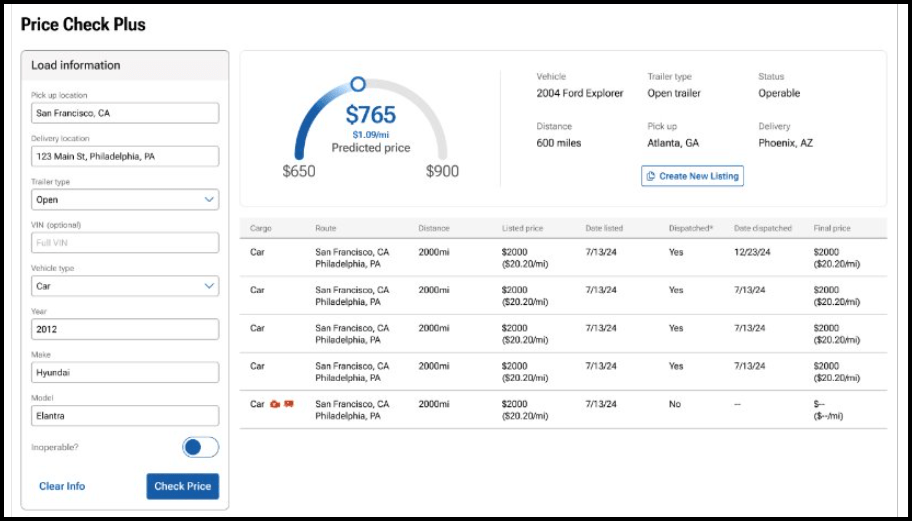Open the Vehicle type dropdown

click(x=124, y=286)
